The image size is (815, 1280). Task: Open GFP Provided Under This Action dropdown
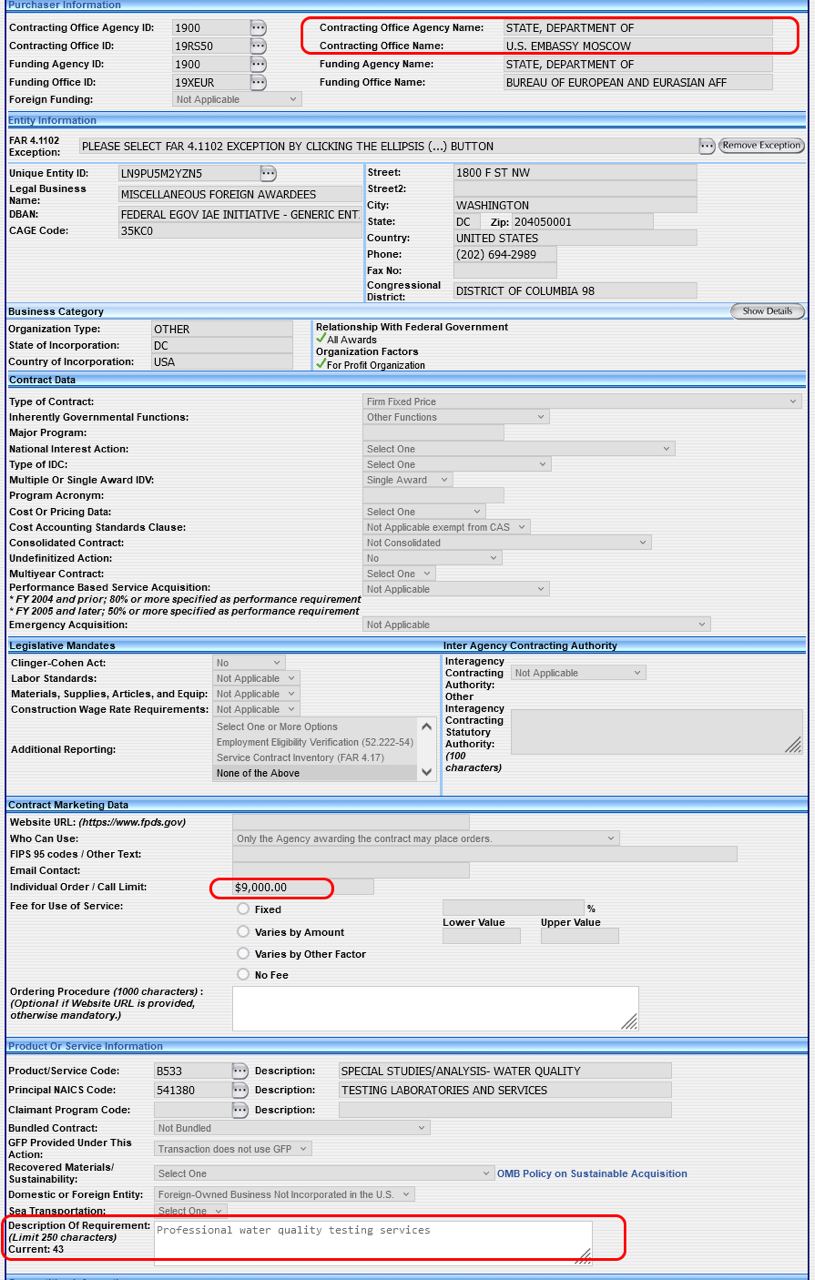(234, 1150)
